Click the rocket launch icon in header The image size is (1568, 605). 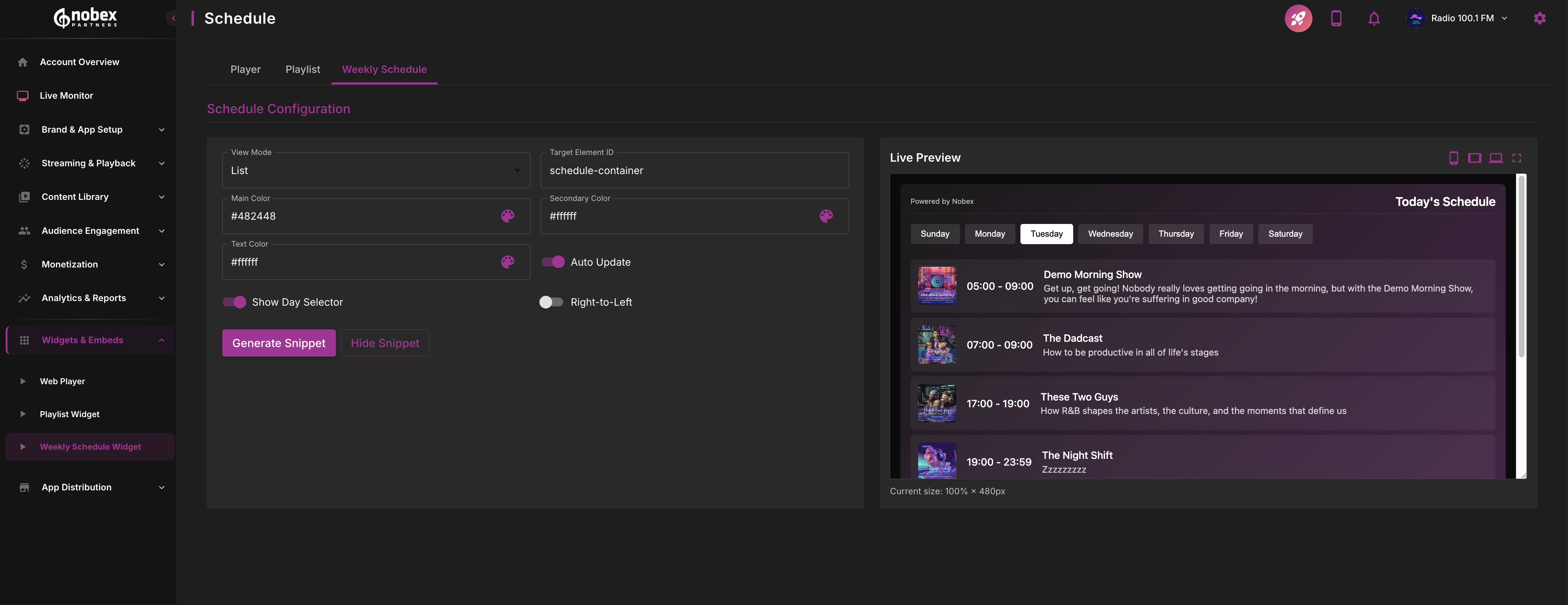(1298, 18)
